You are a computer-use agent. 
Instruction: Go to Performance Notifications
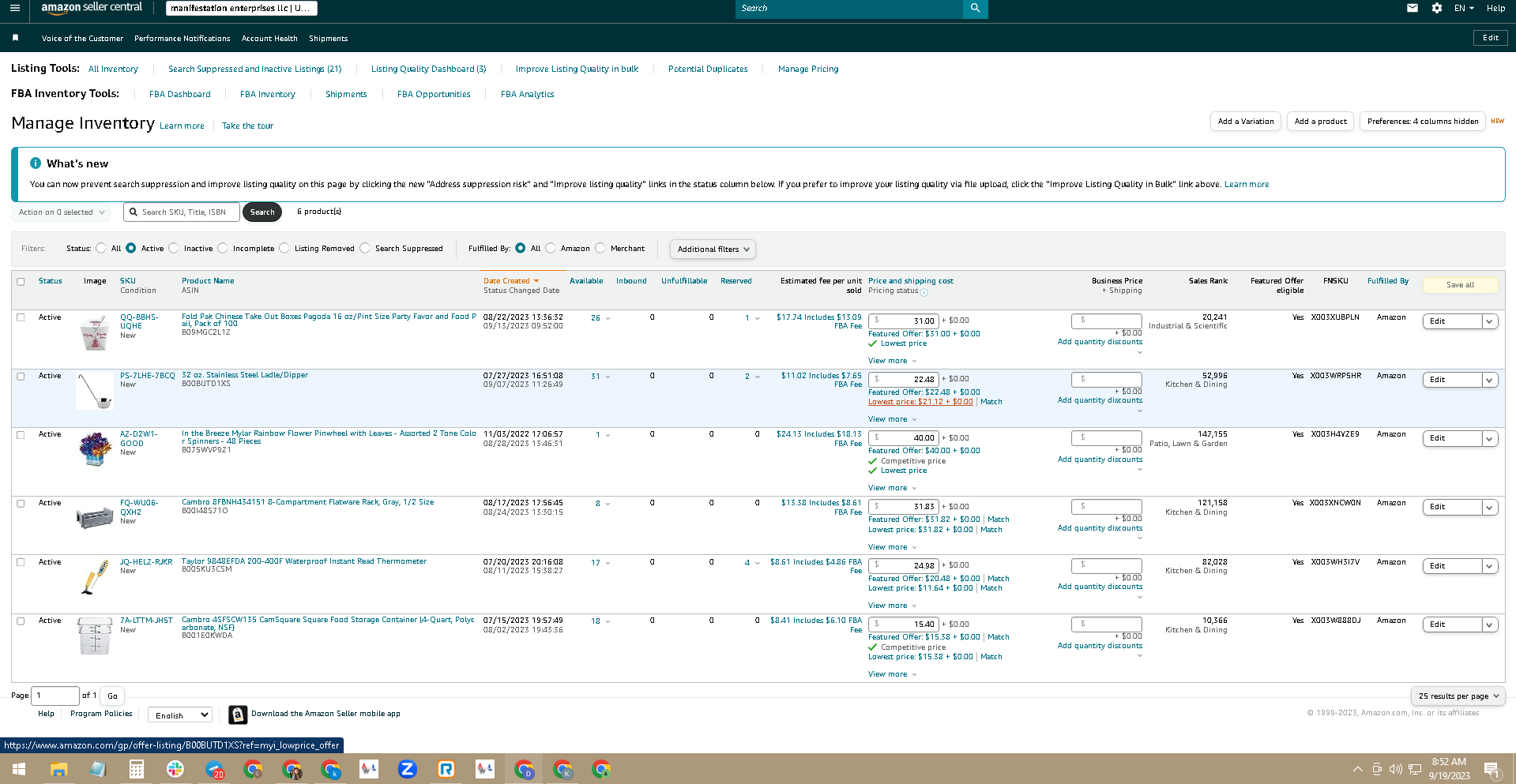click(x=182, y=38)
